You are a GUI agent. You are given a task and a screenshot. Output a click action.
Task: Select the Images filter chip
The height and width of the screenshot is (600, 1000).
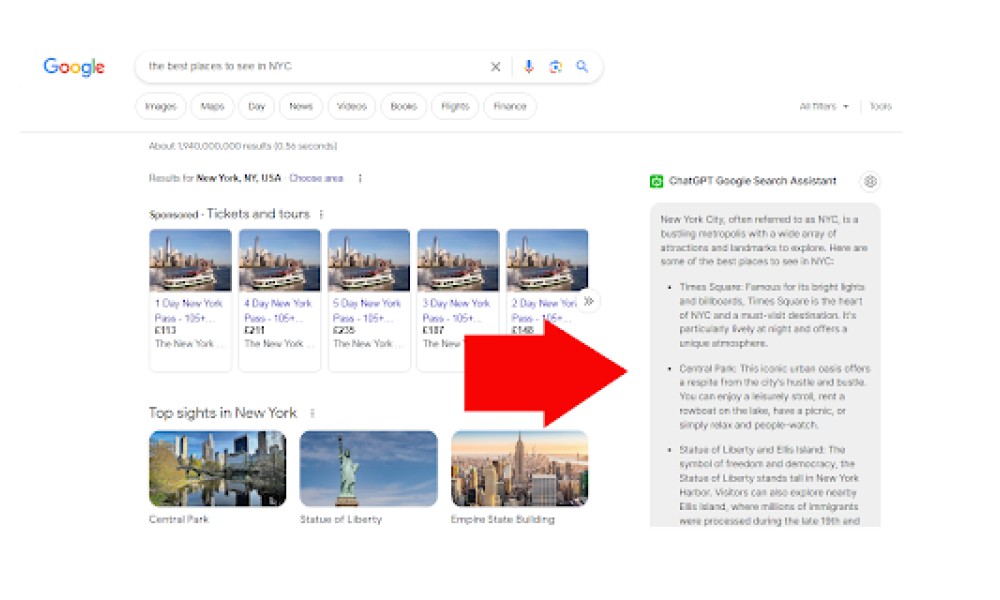point(161,106)
